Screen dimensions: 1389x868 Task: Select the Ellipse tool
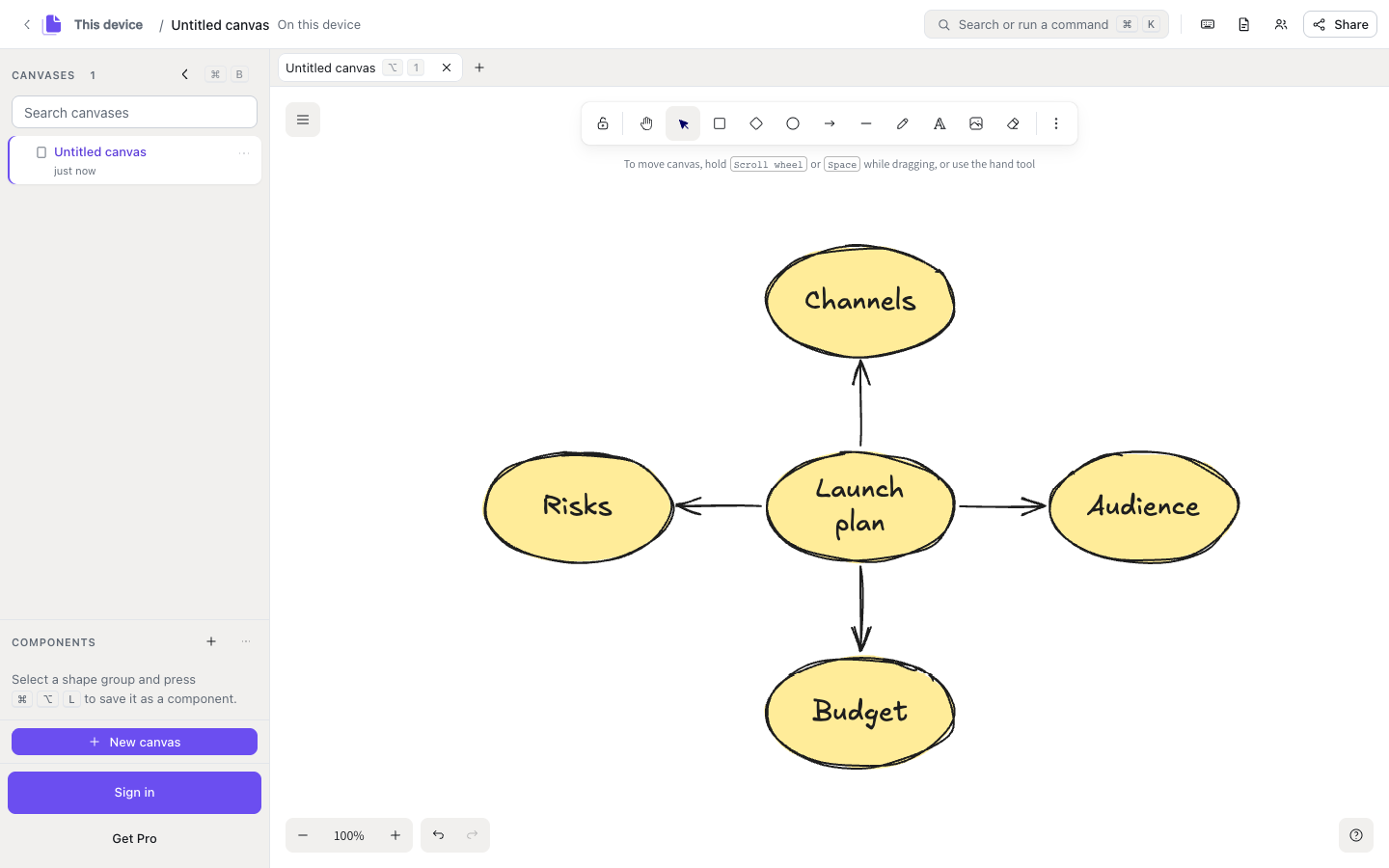793,123
